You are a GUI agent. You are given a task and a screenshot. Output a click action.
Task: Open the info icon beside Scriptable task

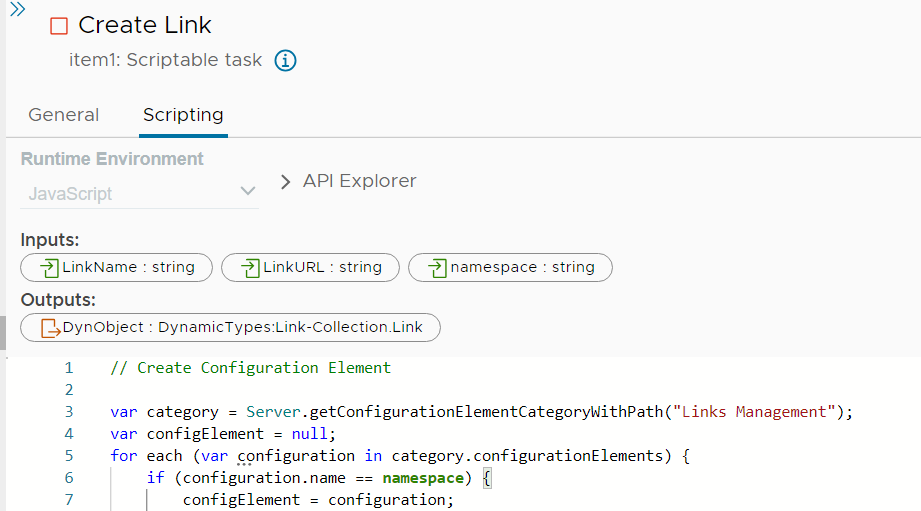(x=285, y=60)
